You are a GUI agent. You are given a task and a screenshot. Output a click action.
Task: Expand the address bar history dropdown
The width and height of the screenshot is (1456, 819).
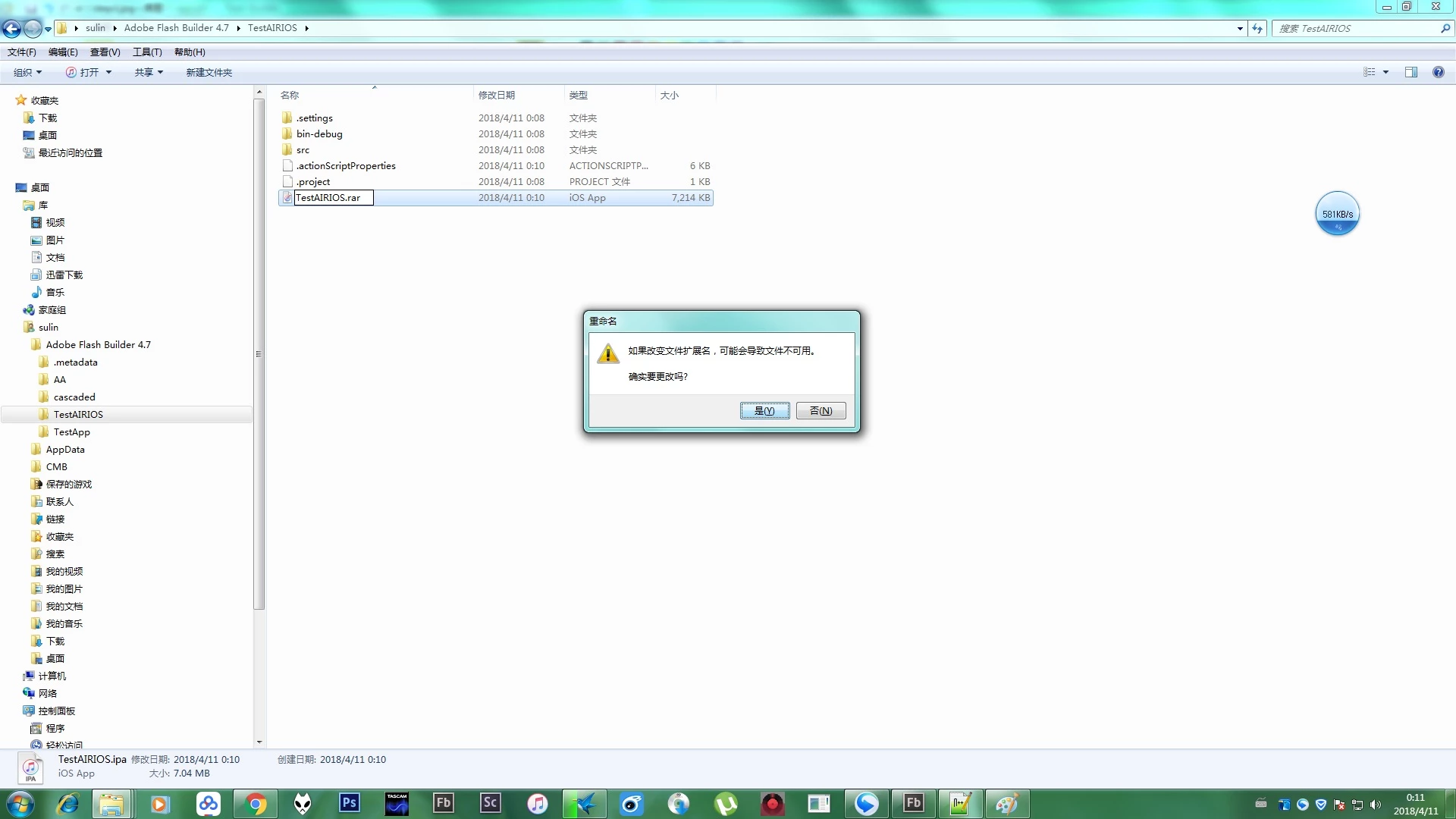pyautogui.click(x=1240, y=28)
